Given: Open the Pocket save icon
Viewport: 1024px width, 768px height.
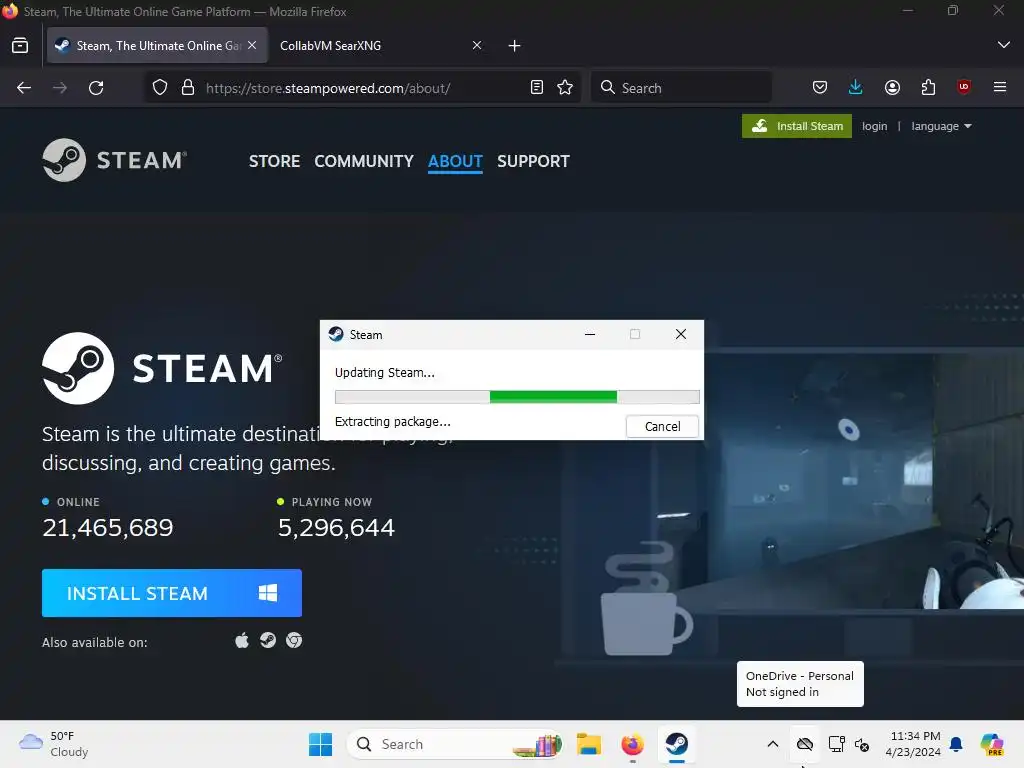Looking at the screenshot, I should pyautogui.click(x=820, y=88).
